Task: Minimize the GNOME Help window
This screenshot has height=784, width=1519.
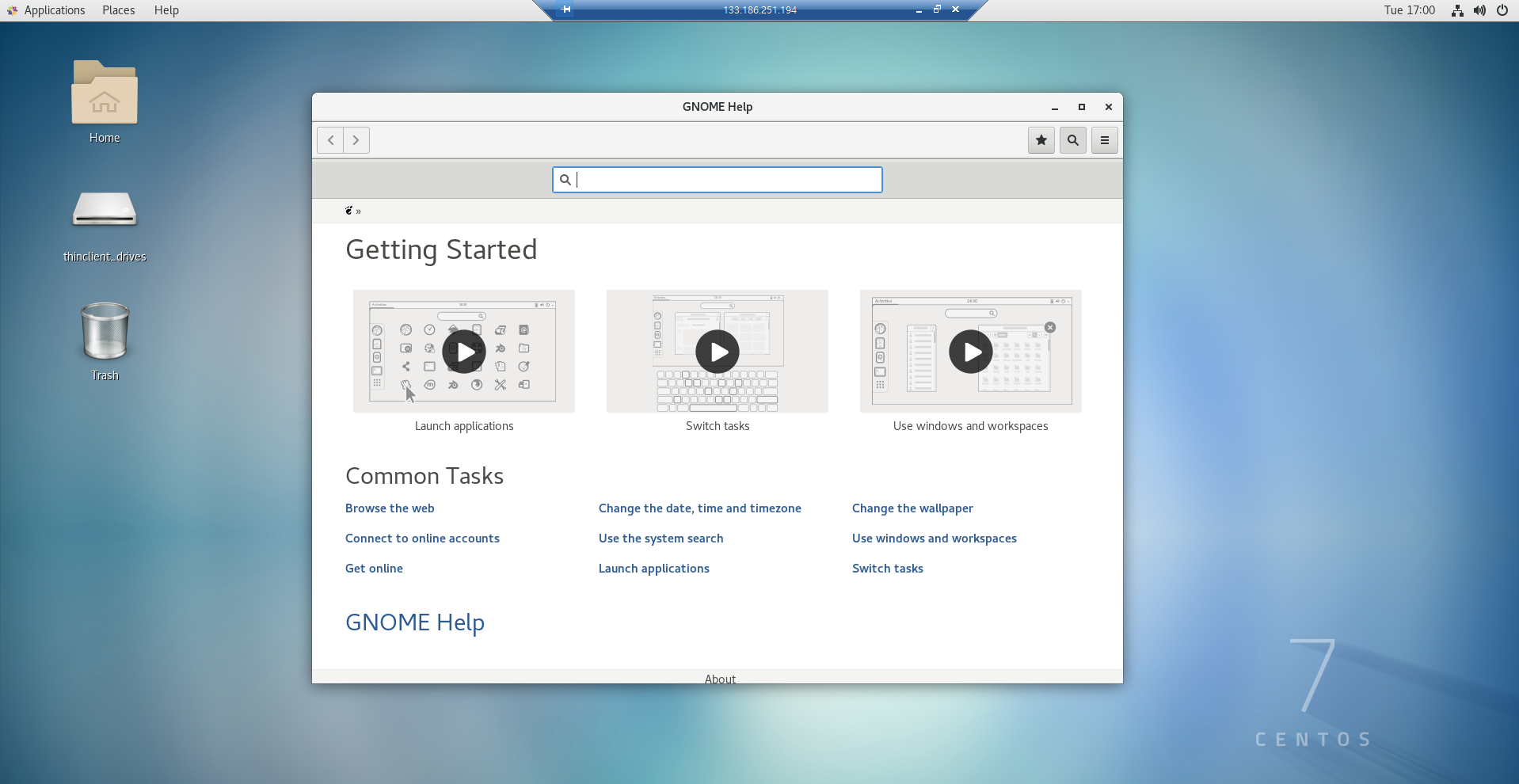Action: pyautogui.click(x=1055, y=107)
